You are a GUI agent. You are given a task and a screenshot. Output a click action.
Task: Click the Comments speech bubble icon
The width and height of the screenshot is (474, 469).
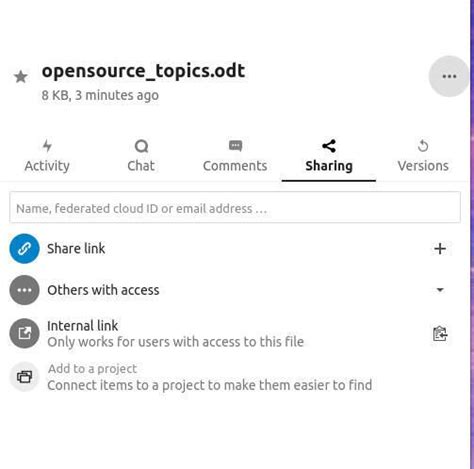pyautogui.click(x=235, y=146)
